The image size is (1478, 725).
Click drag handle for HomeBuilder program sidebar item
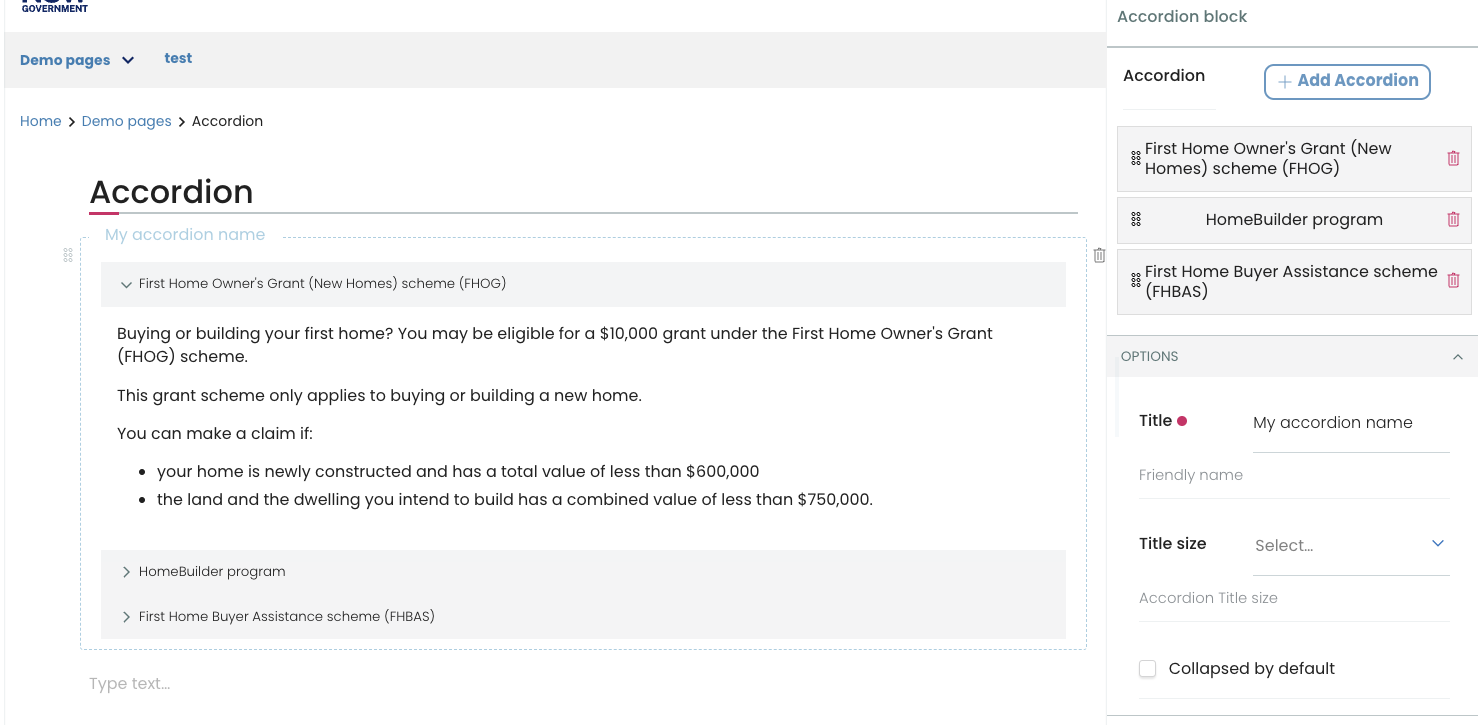pyautogui.click(x=1136, y=220)
